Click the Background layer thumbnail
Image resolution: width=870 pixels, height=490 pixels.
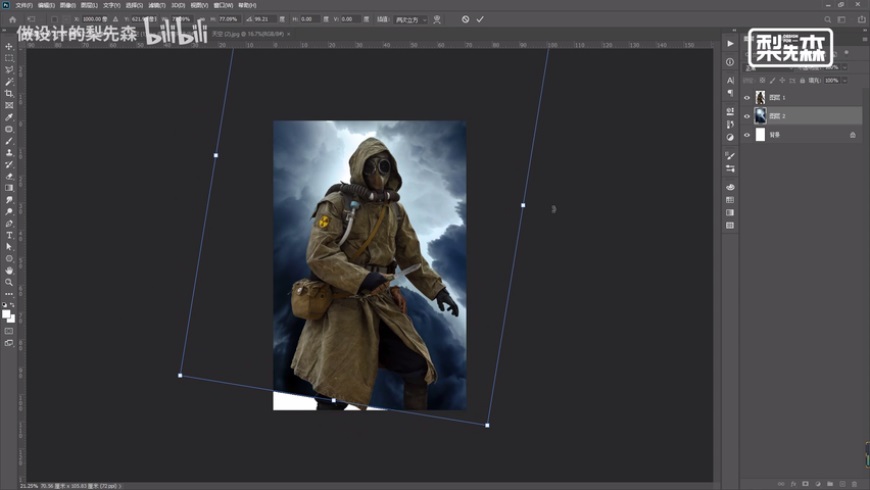pyautogui.click(x=760, y=134)
